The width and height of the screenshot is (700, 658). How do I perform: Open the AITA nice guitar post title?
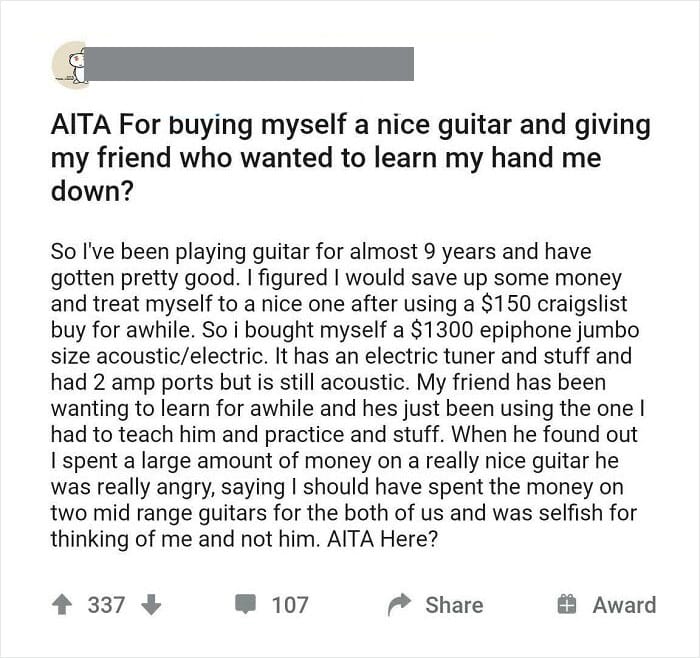tap(350, 158)
